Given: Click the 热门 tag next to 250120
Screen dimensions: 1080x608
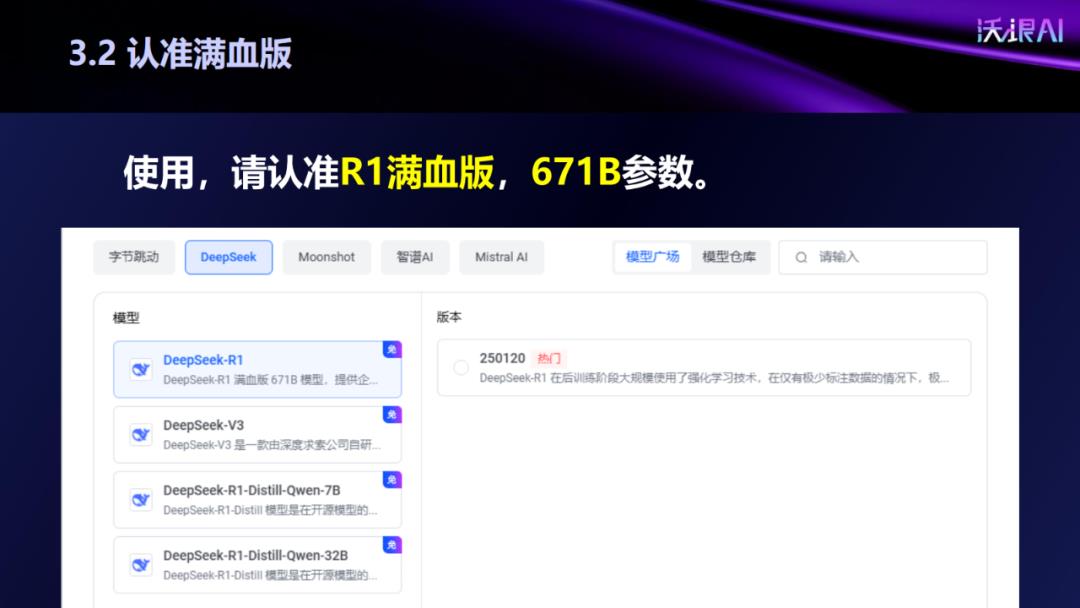Looking at the screenshot, I should click(549, 358).
